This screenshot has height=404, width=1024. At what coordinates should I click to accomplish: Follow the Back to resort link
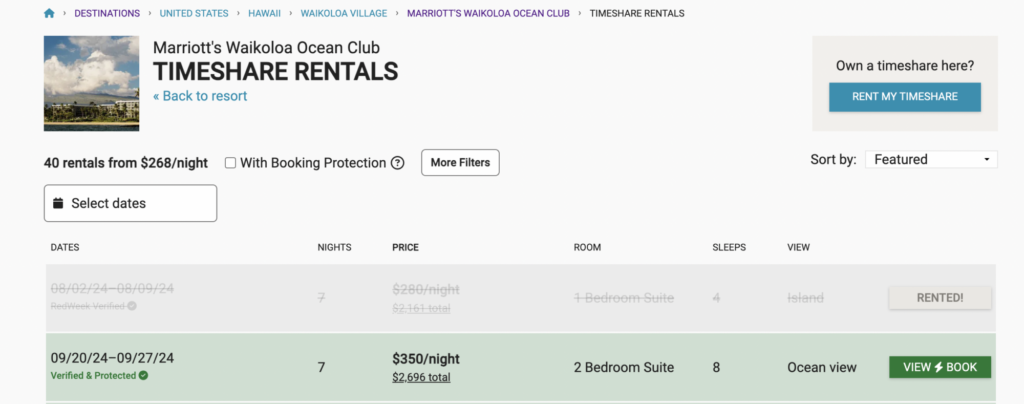200,96
